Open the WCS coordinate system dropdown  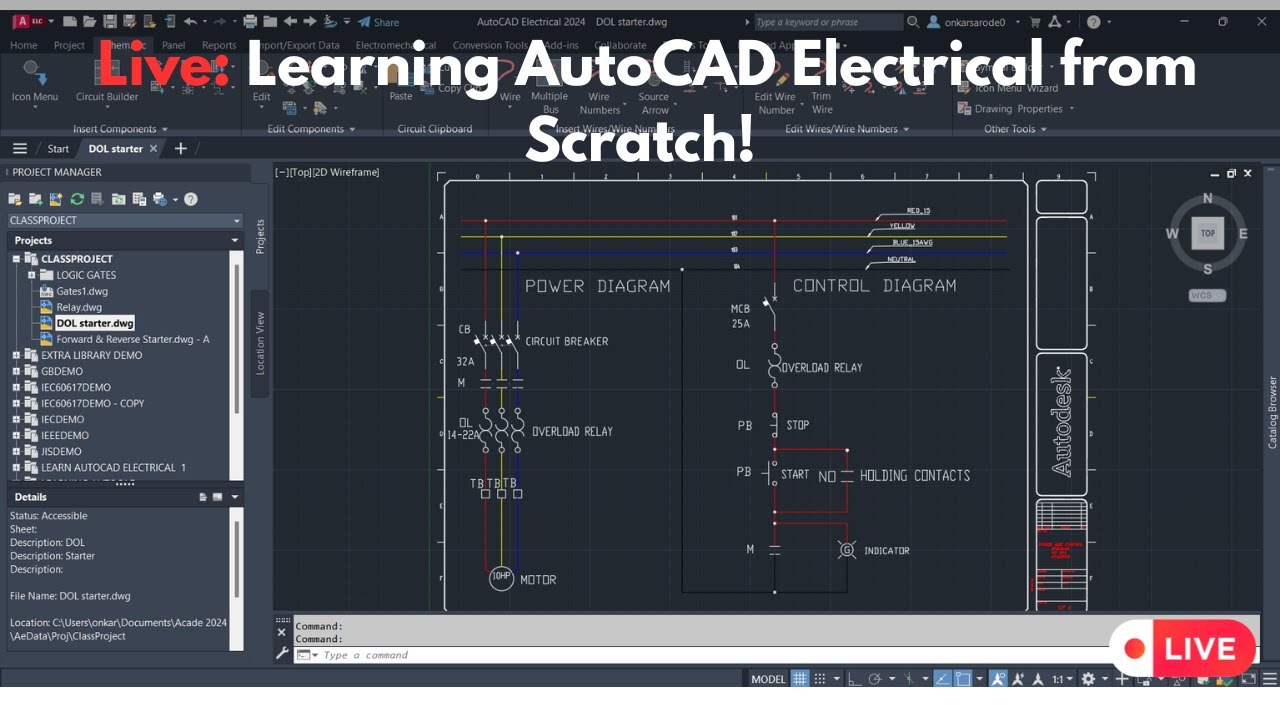tap(1207, 296)
